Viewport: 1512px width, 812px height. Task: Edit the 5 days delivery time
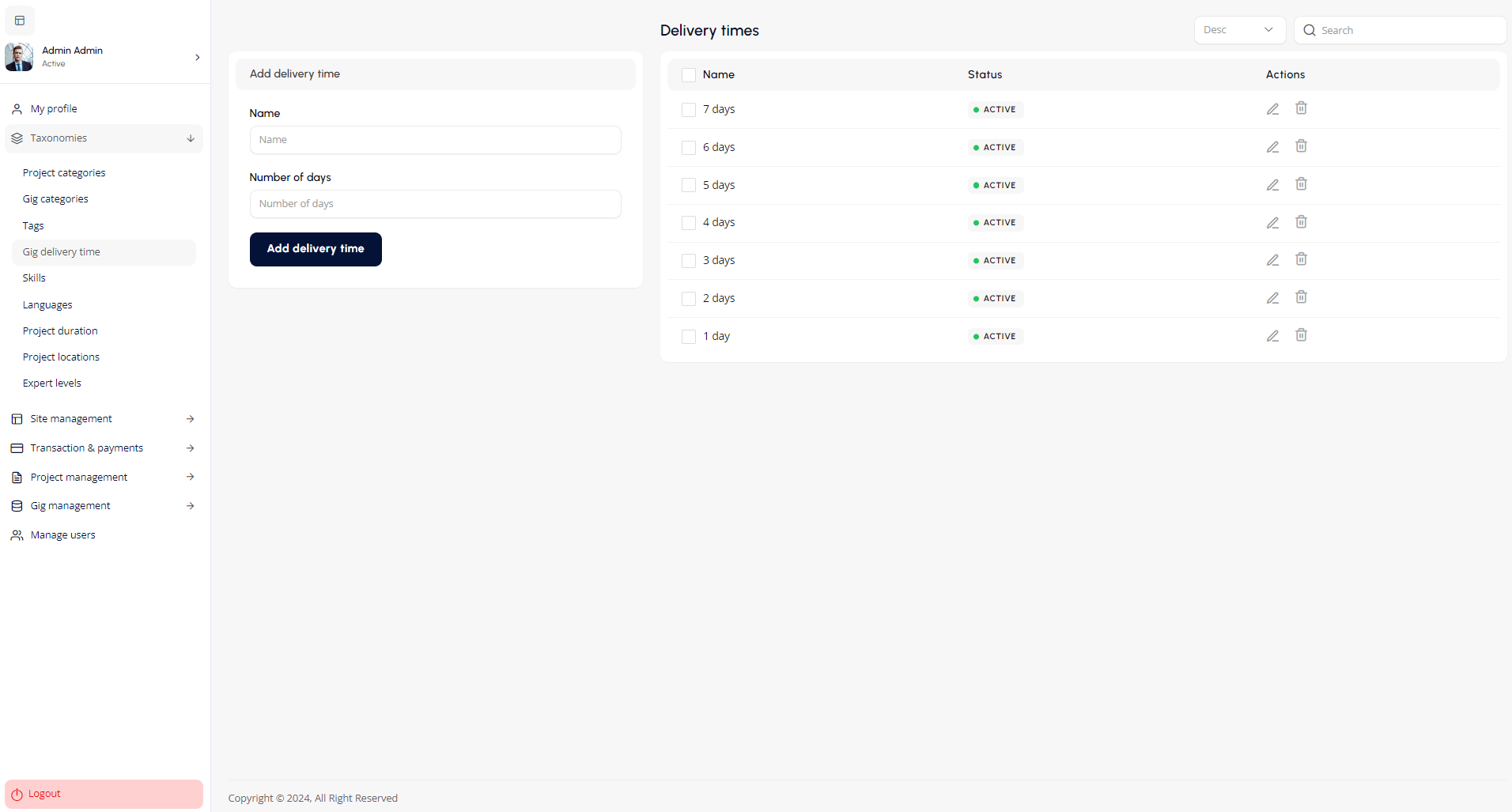tap(1272, 185)
